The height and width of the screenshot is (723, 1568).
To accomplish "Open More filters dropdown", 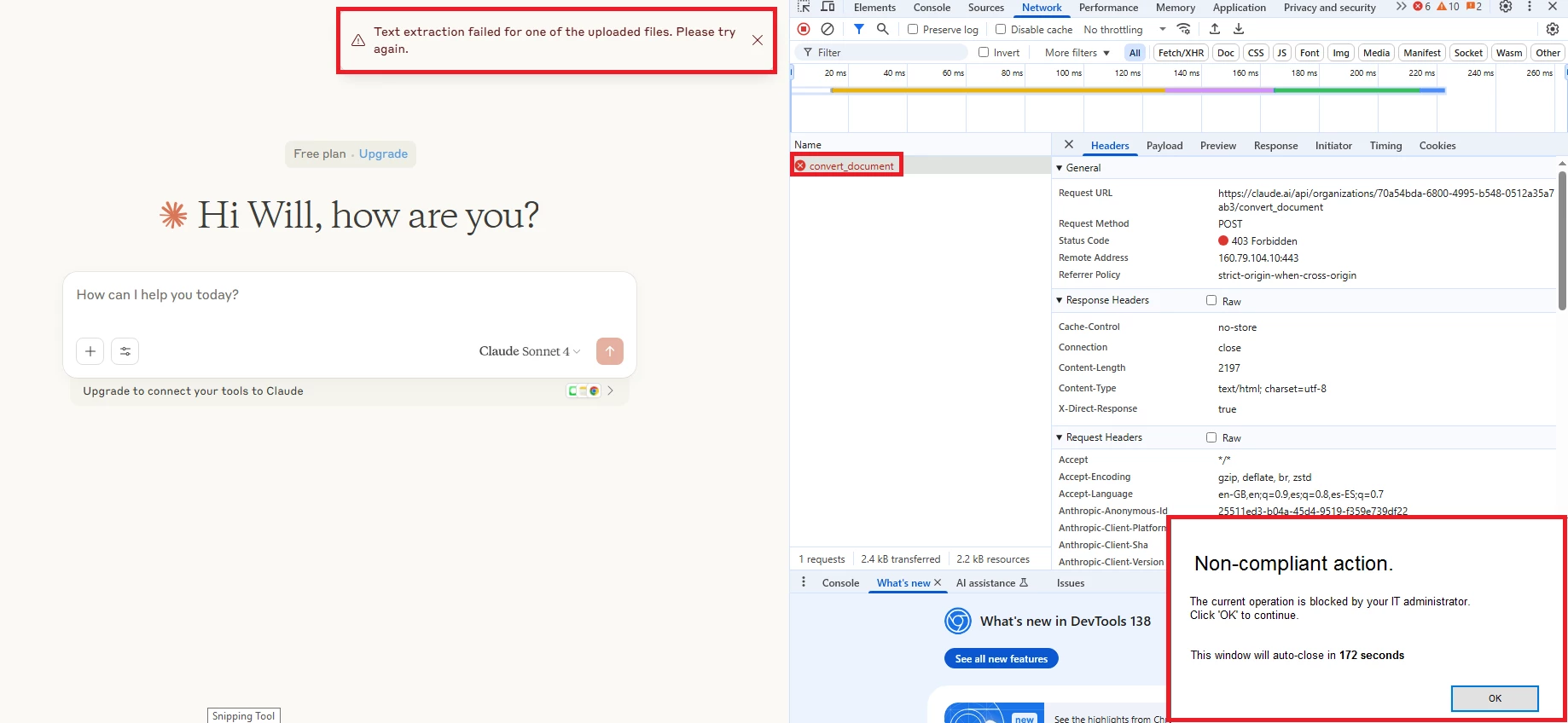I will point(1077,53).
